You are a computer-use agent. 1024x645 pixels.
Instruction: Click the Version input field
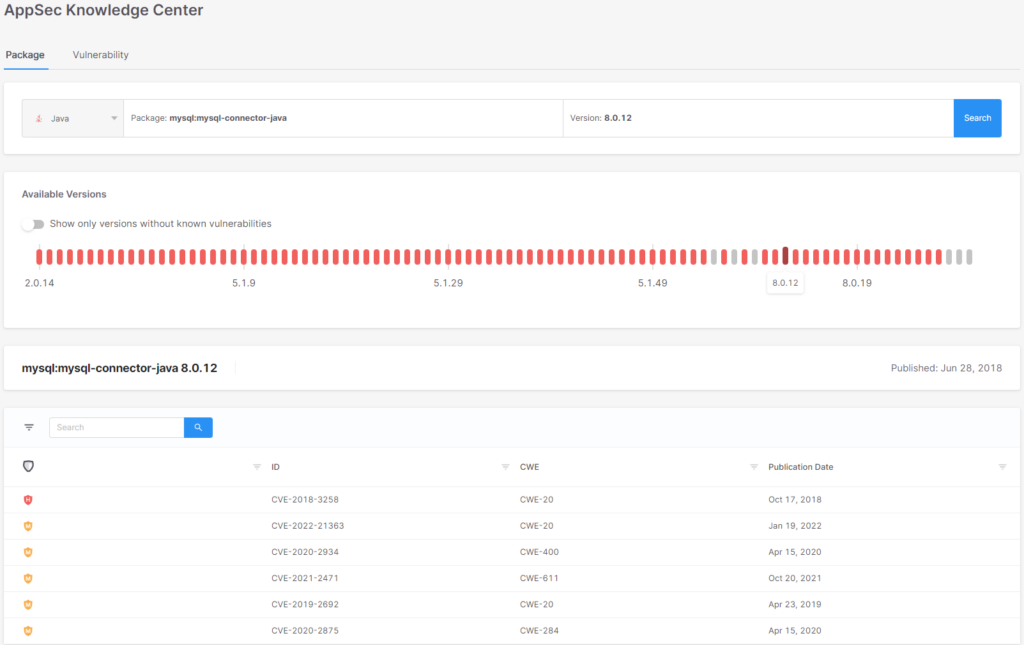758,118
